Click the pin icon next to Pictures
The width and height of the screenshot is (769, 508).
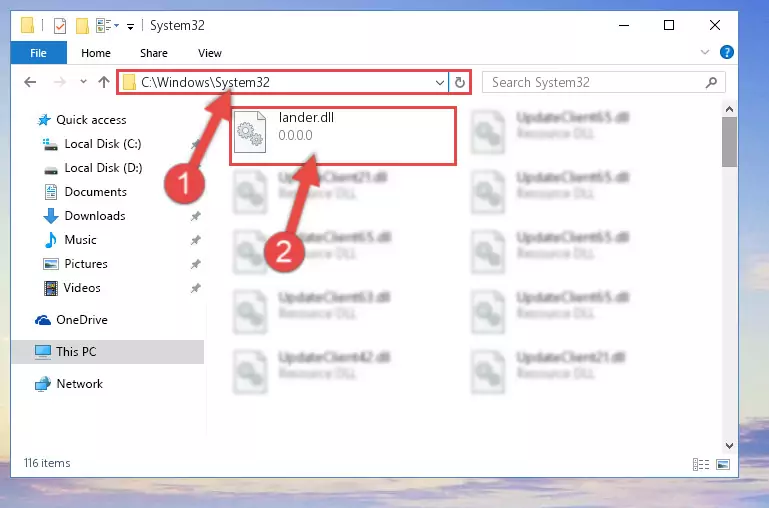(195, 264)
